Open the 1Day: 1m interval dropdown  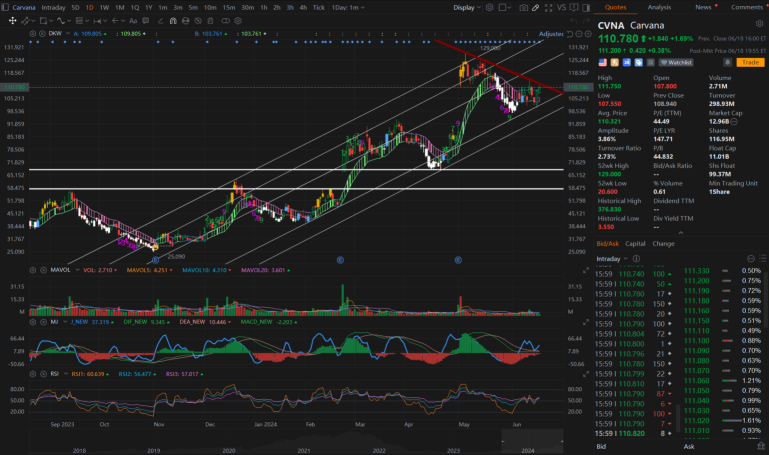tap(348, 7)
